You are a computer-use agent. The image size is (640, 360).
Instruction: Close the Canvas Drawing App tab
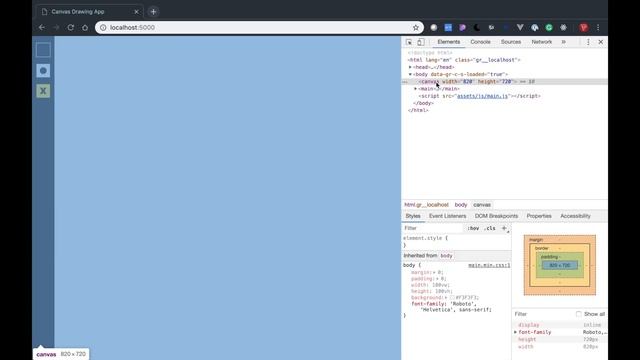click(136, 12)
